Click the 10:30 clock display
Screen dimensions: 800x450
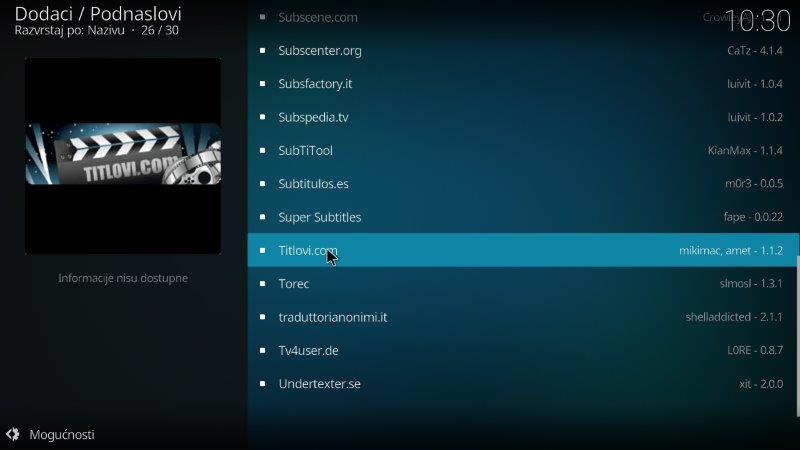[757, 21]
